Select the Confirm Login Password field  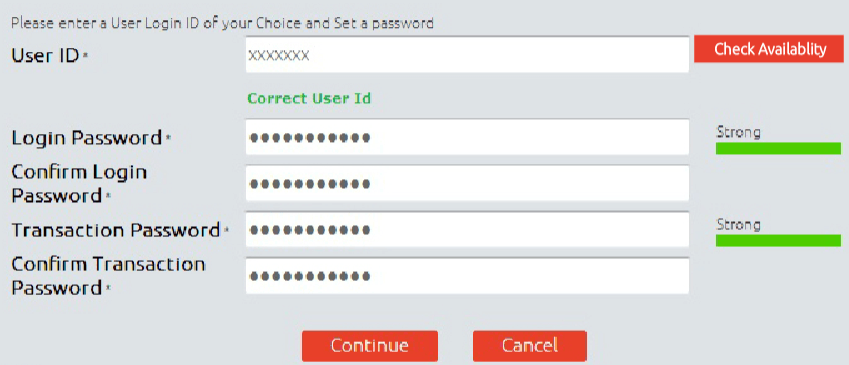[x=467, y=184]
